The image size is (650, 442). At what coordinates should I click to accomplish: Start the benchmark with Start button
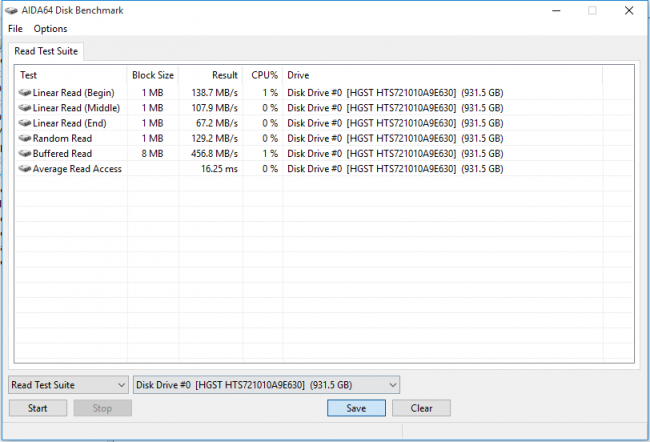[38, 408]
